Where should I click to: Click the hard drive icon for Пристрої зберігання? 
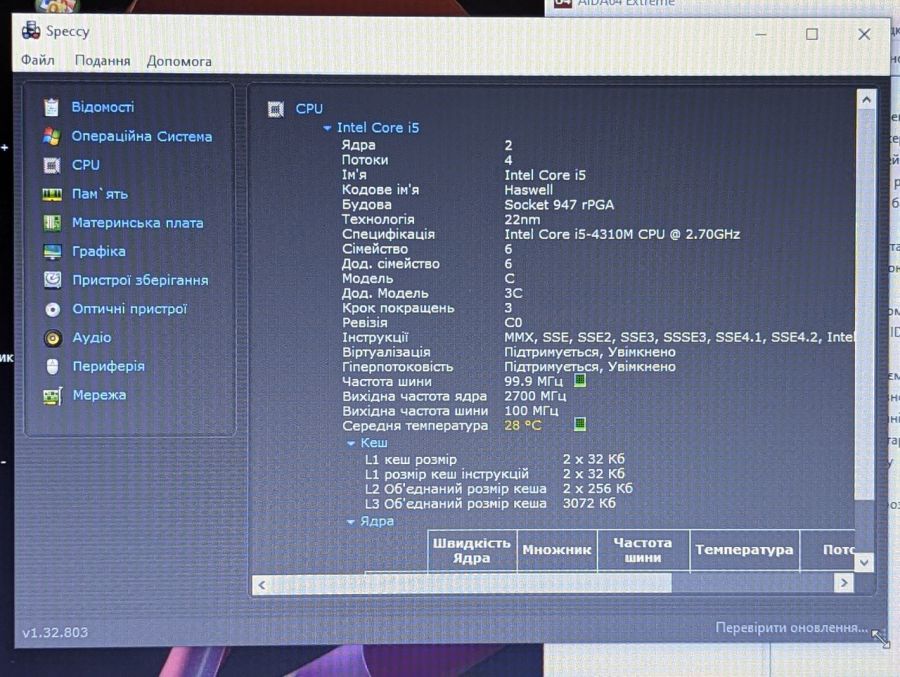pyautogui.click(x=52, y=280)
